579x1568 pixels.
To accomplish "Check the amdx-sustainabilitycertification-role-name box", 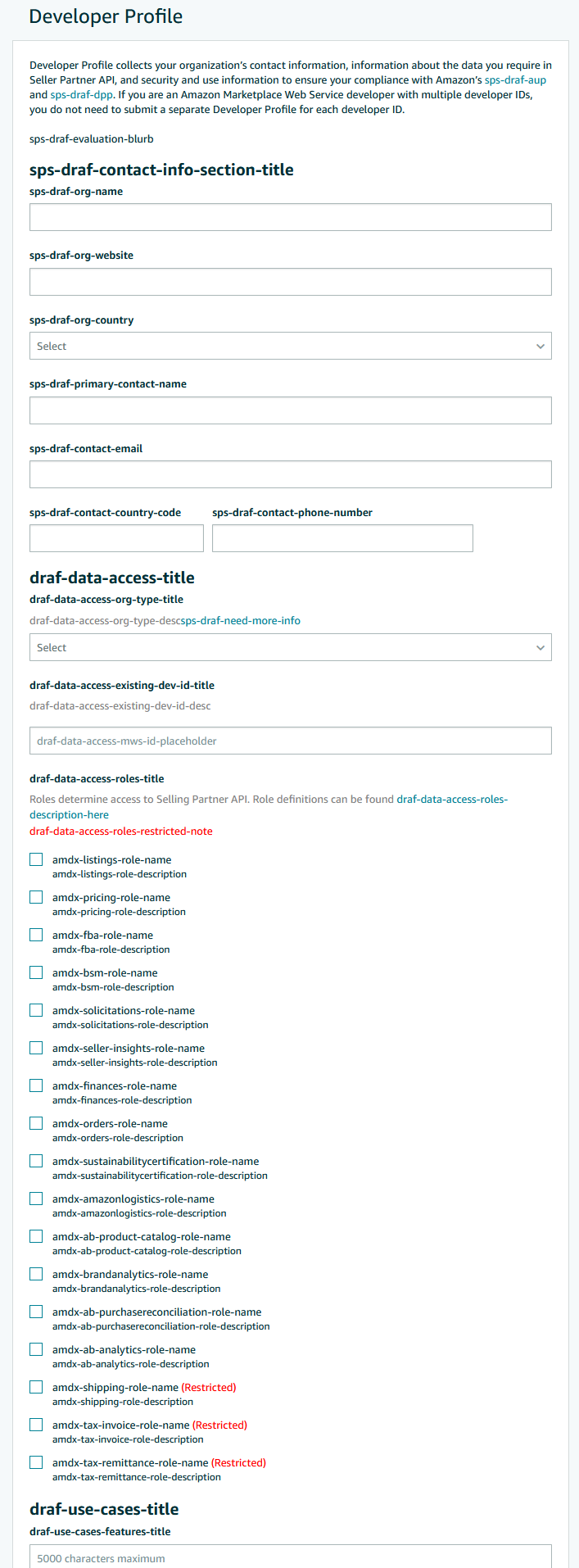I will pyautogui.click(x=36, y=1160).
